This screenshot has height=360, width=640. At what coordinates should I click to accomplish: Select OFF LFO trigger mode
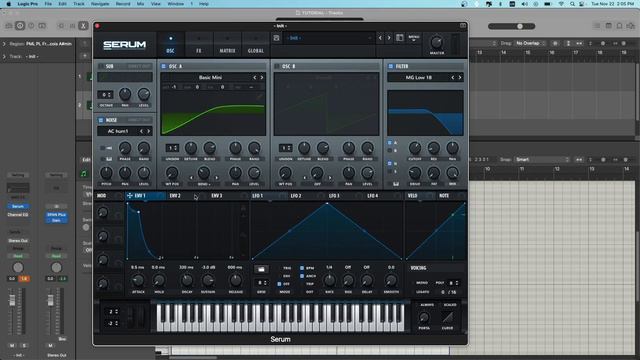[280, 284]
